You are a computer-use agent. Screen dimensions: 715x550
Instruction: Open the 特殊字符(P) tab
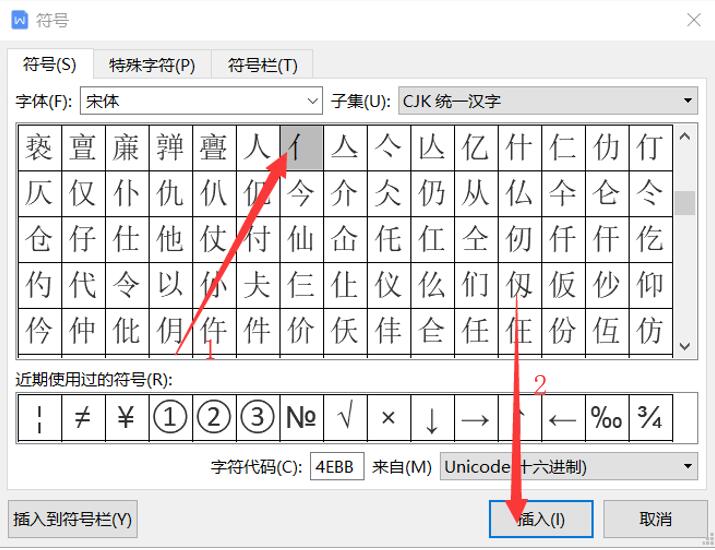point(152,65)
